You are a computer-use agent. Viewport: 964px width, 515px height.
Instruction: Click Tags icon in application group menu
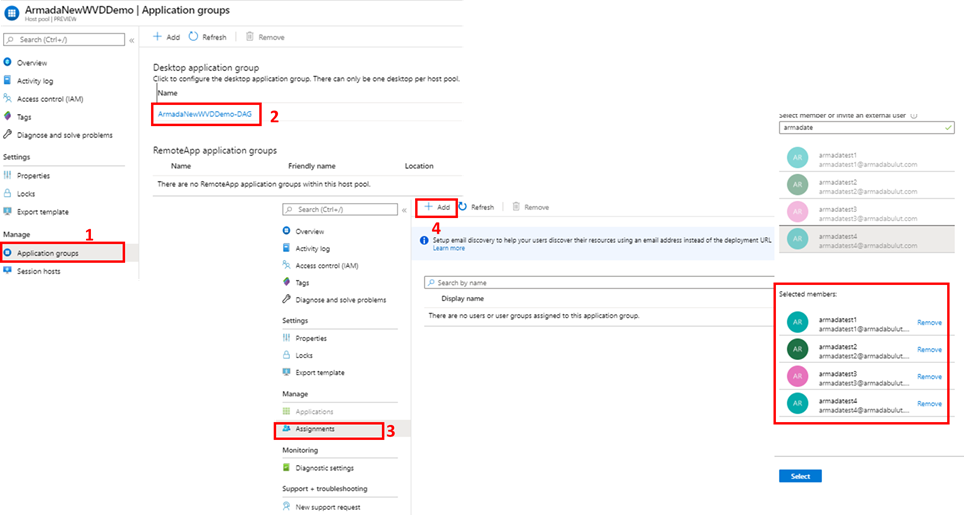[286, 282]
